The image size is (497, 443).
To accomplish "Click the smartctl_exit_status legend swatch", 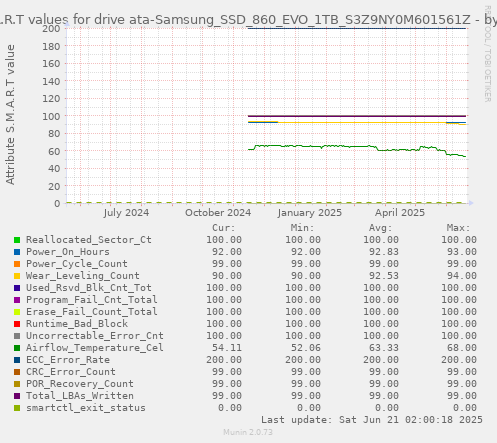I will coord(17,408).
